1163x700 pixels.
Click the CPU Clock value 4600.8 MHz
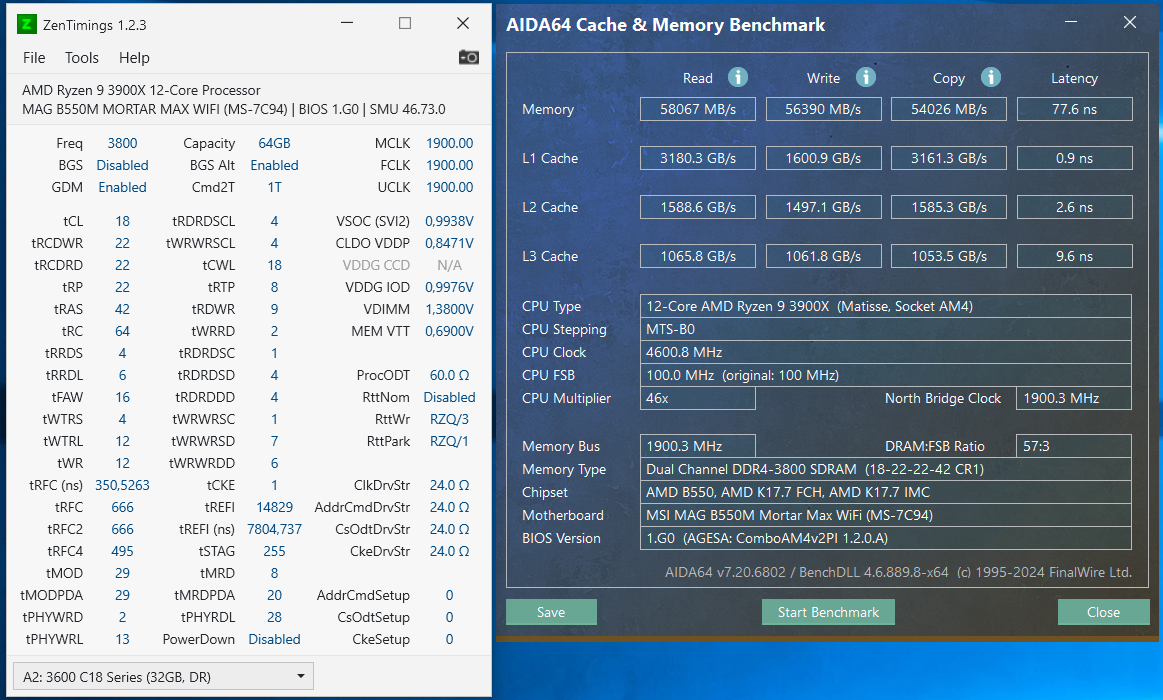pyautogui.click(x=886, y=352)
